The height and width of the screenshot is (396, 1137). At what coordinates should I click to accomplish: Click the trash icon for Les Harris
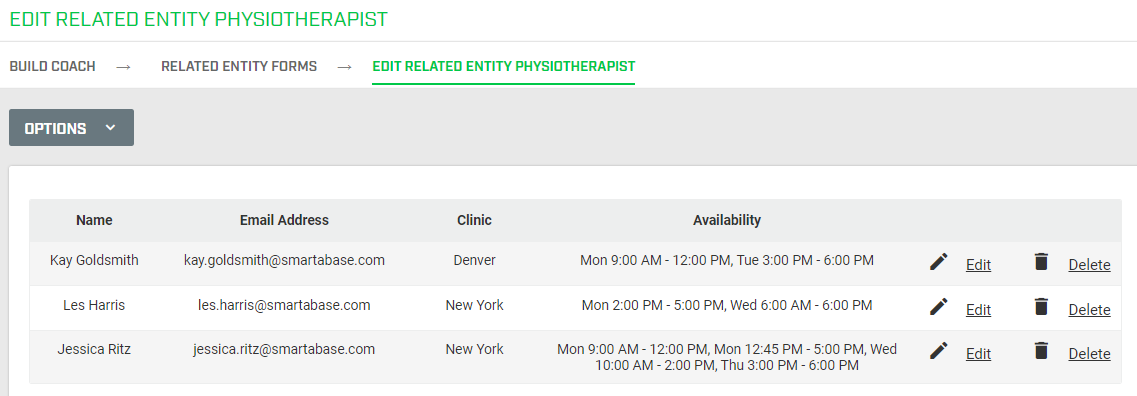click(x=1041, y=307)
